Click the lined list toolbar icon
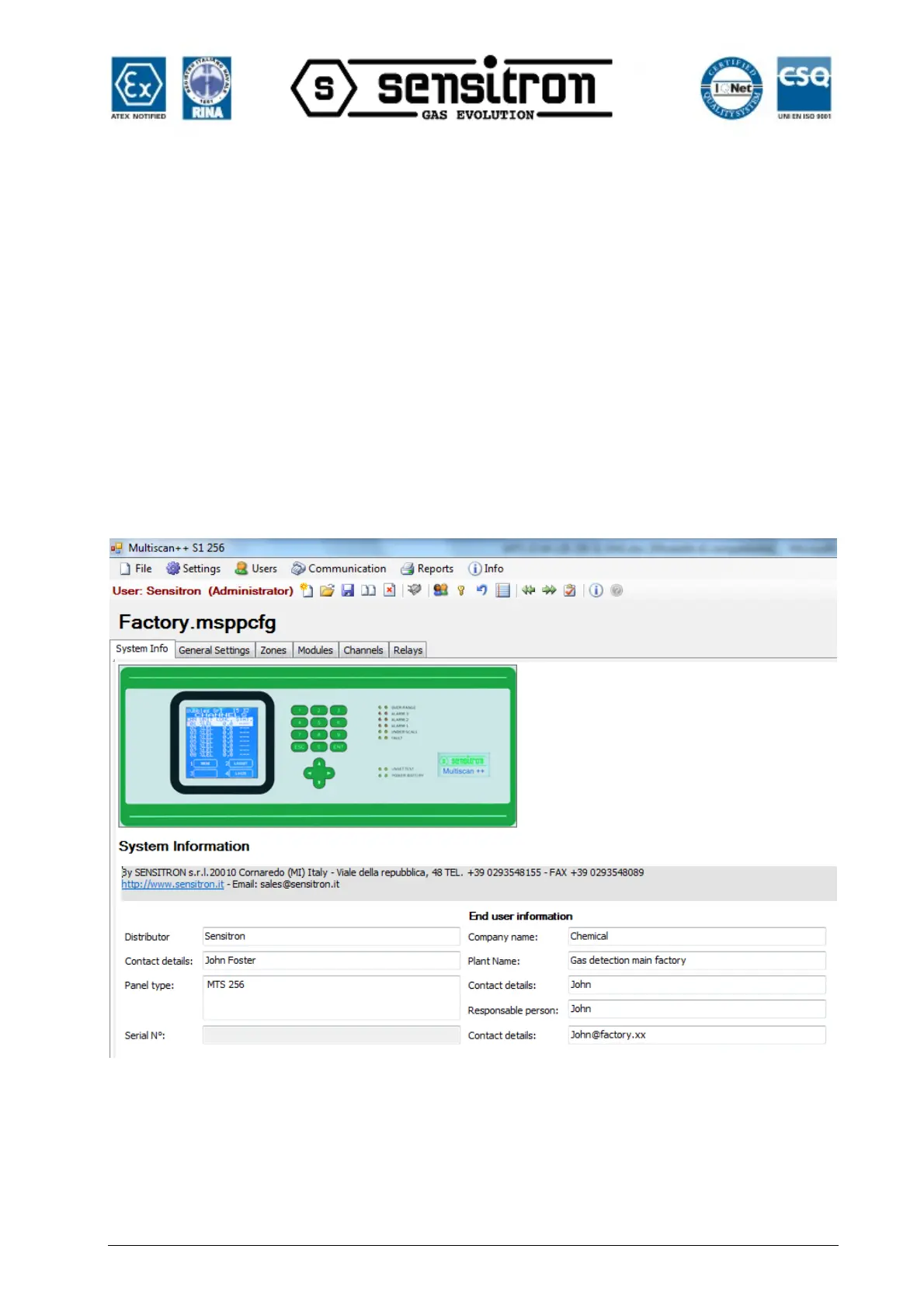The image size is (924, 1308). pos(503,590)
